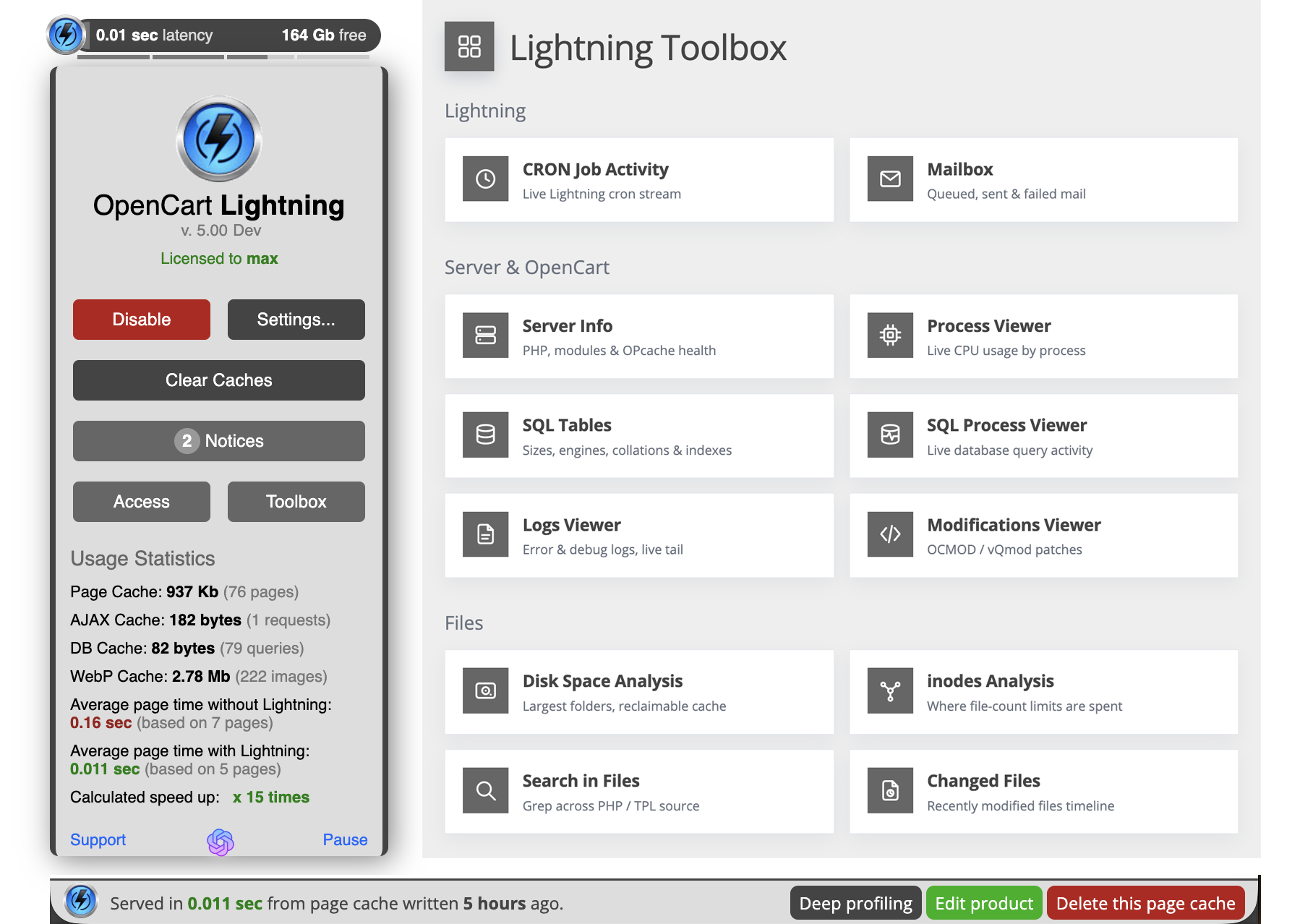This screenshot has height=924, width=1313.
Task: Click the purple AI logo icon
Action: point(221,842)
